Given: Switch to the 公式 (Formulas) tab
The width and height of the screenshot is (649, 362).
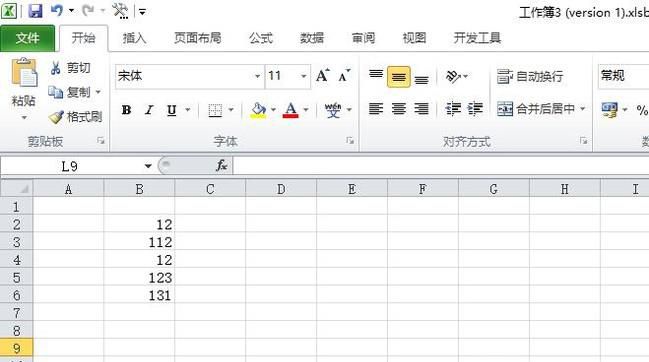Looking at the screenshot, I should [261, 38].
